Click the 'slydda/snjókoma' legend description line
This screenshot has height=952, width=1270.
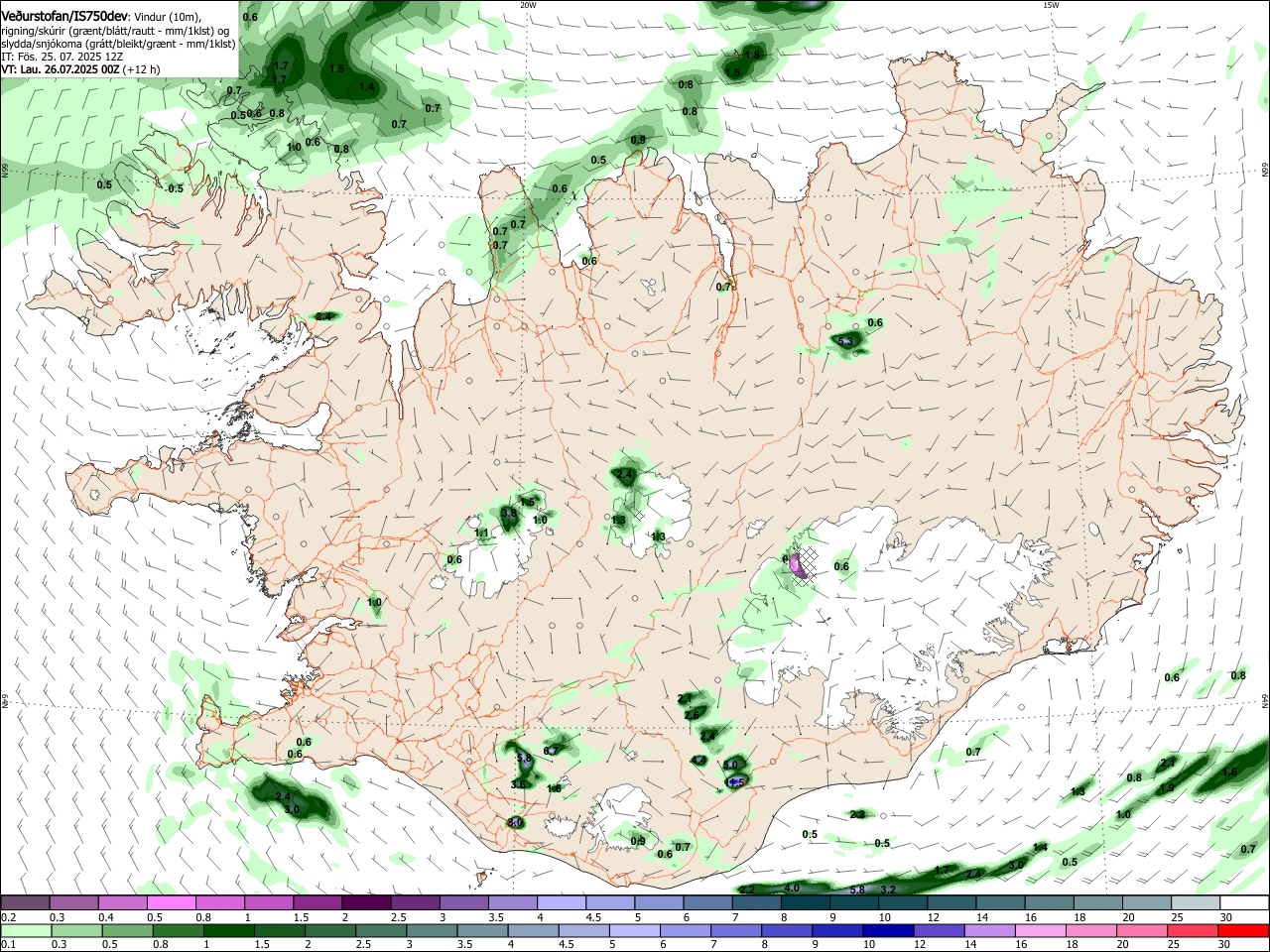118,44
